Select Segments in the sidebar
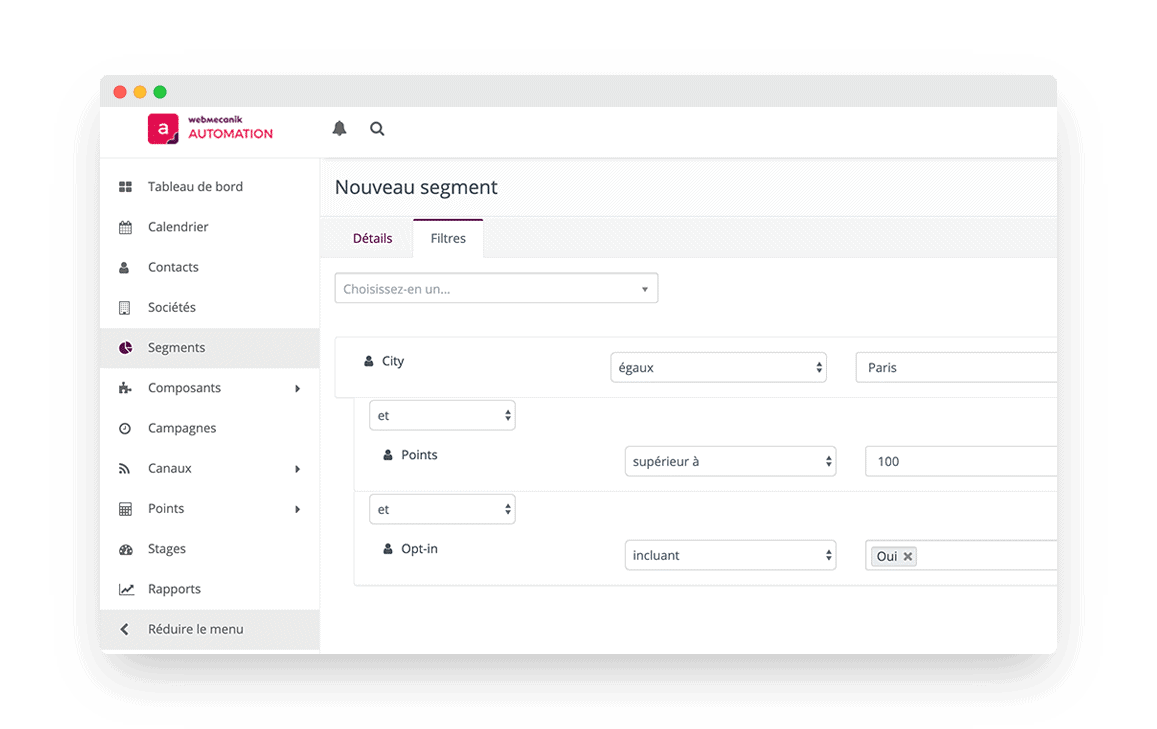This screenshot has width=1157, height=729. (210, 348)
